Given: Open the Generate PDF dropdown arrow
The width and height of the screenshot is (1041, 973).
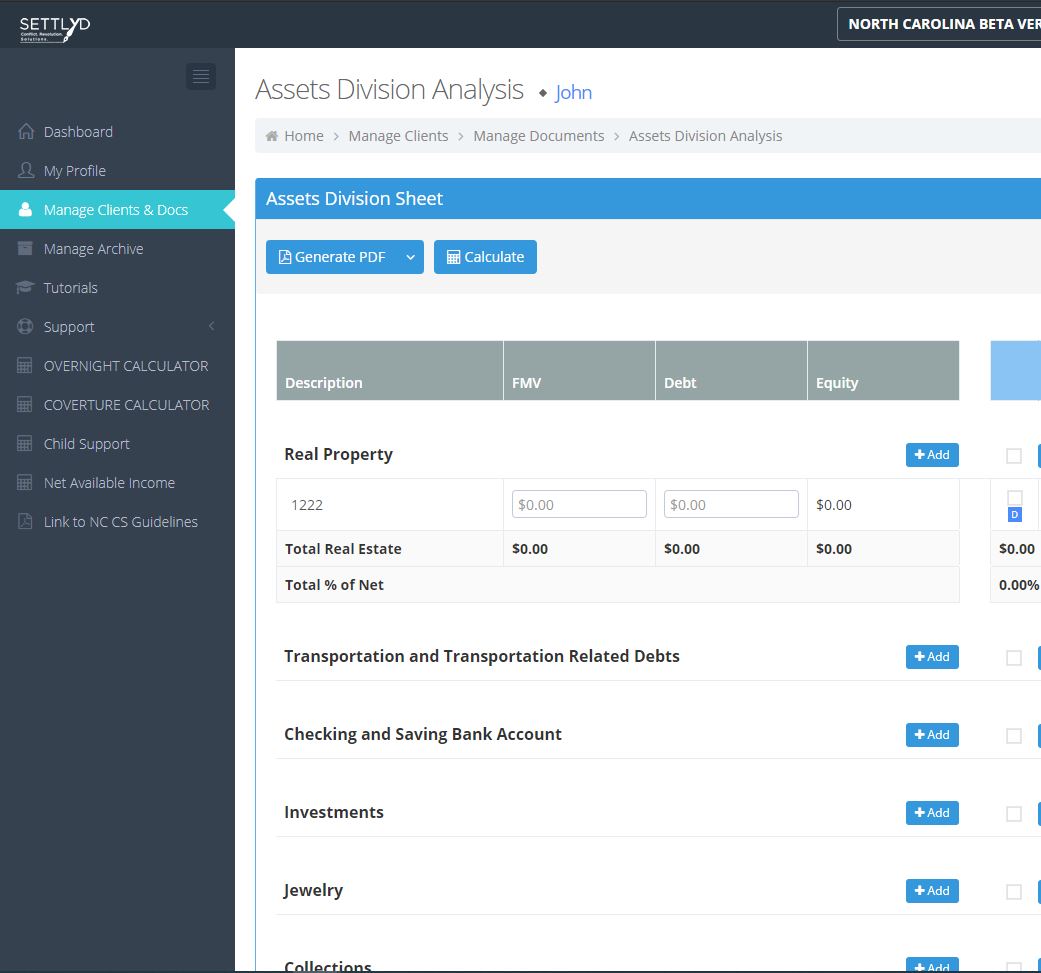Looking at the screenshot, I should pos(410,257).
